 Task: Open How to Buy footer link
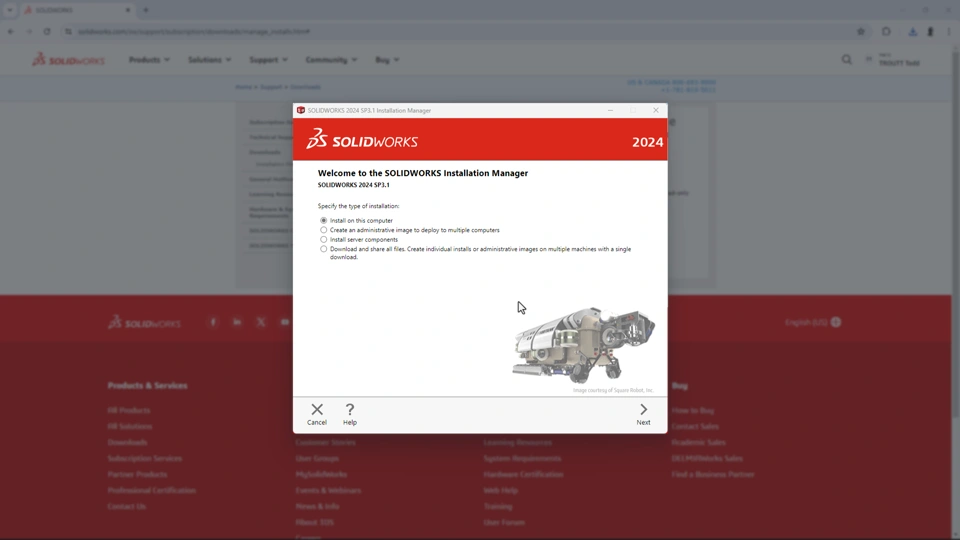pos(692,411)
